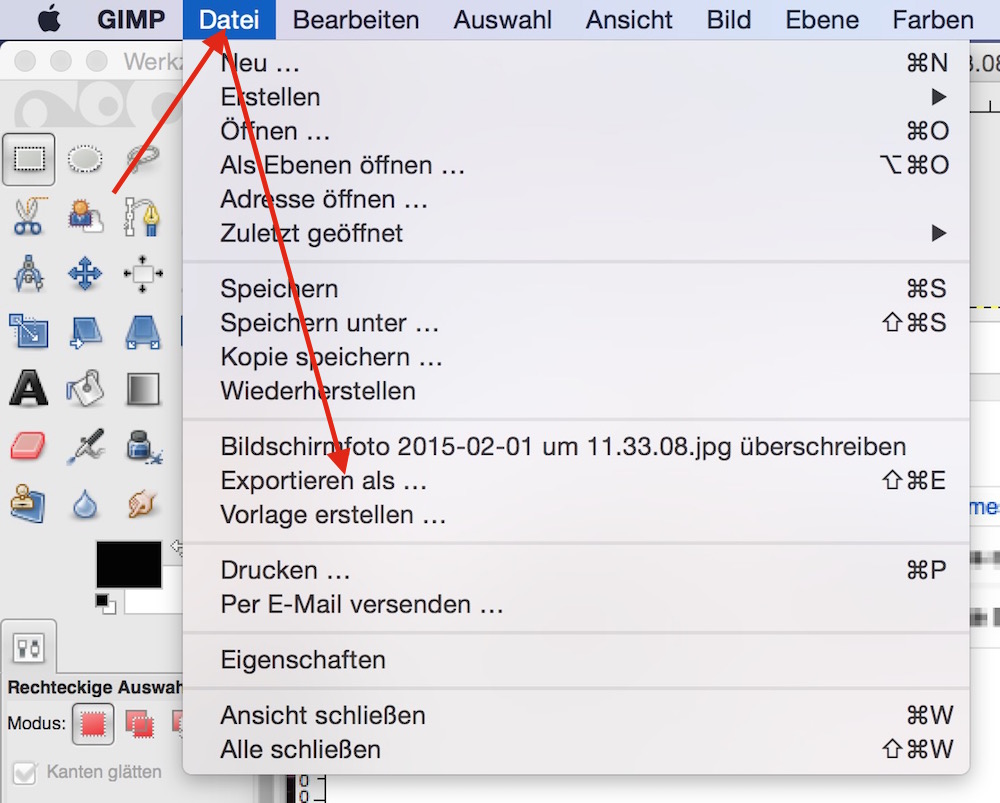The height and width of the screenshot is (803, 1000).
Task: Choose Drucken … from the menu
Action: [576, 570]
